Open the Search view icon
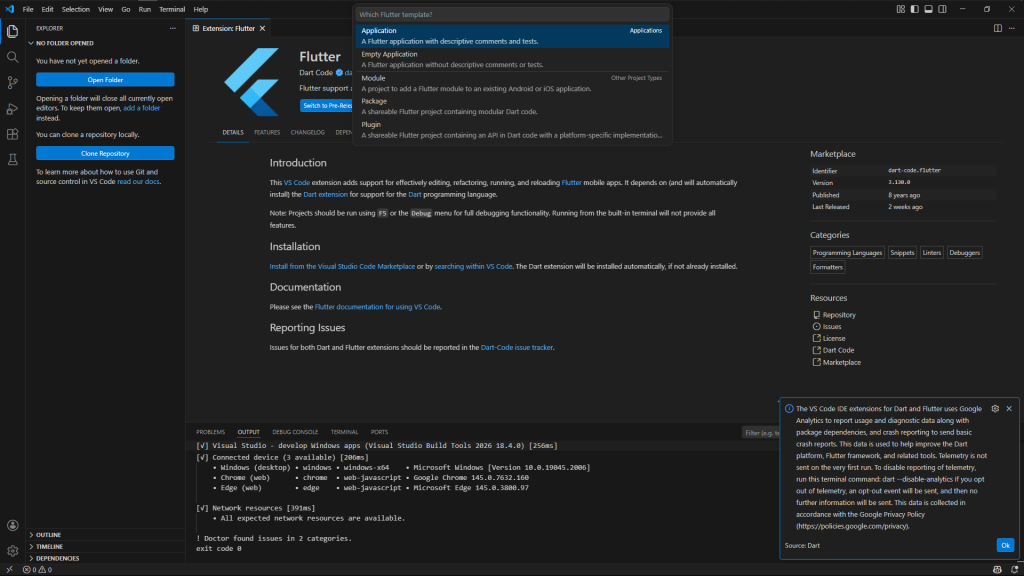The image size is (1024, 576). pyautogui.click(x=12, y=57)
